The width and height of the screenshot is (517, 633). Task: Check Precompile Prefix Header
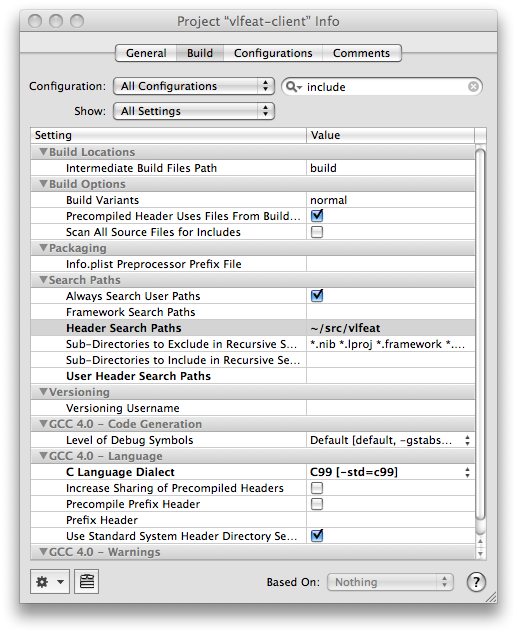point(317,504)
